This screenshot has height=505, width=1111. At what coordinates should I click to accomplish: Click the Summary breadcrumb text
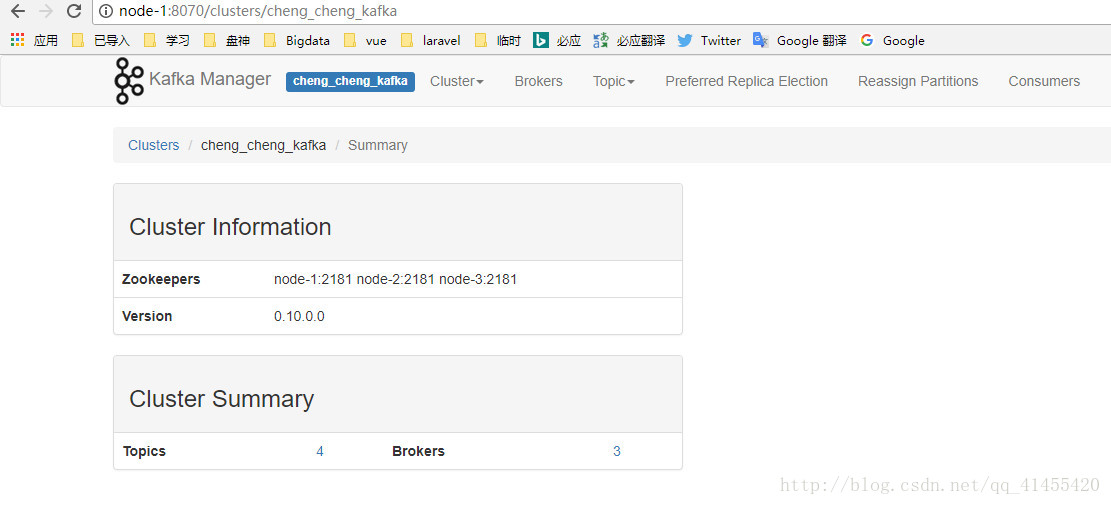click(x=378, y=145)
